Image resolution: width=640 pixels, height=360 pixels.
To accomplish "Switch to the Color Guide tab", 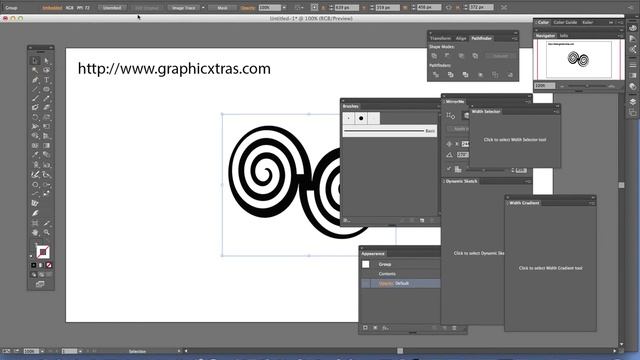I will coord(565,22).
